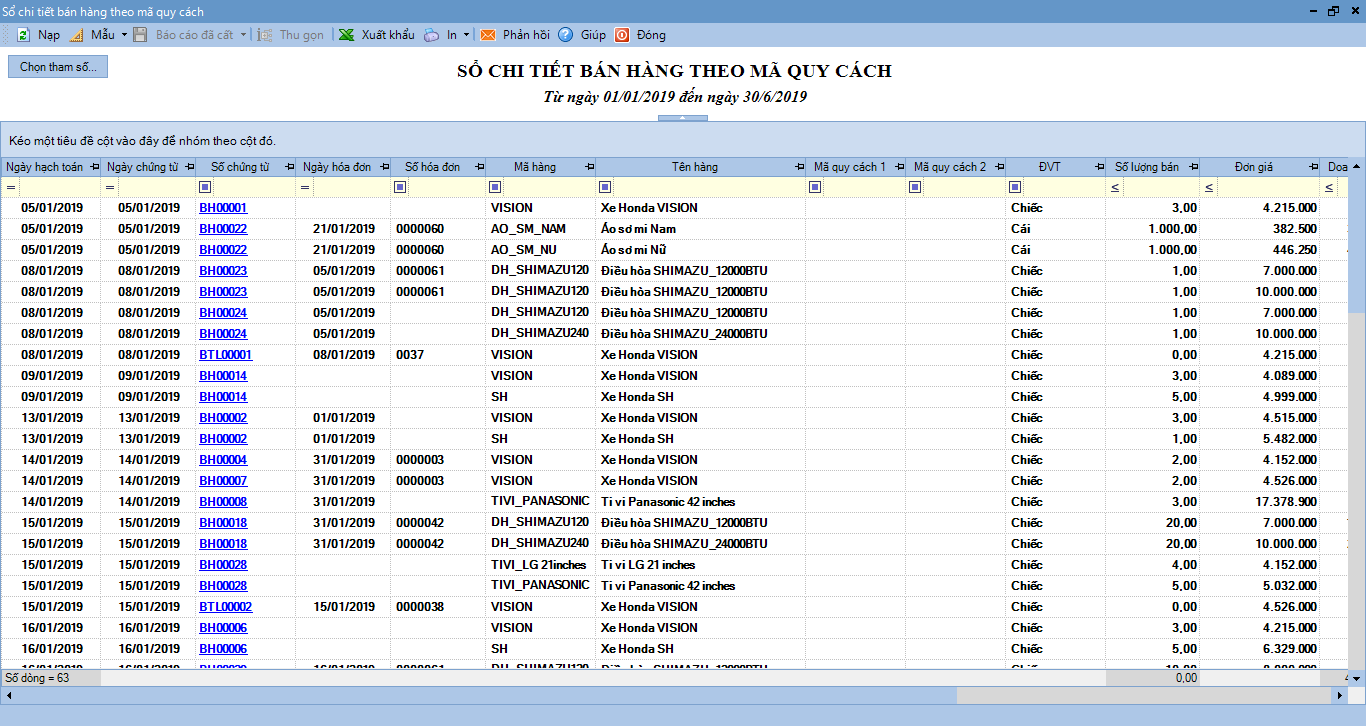Open voucher link BH00001

click(x=223, y=208)
